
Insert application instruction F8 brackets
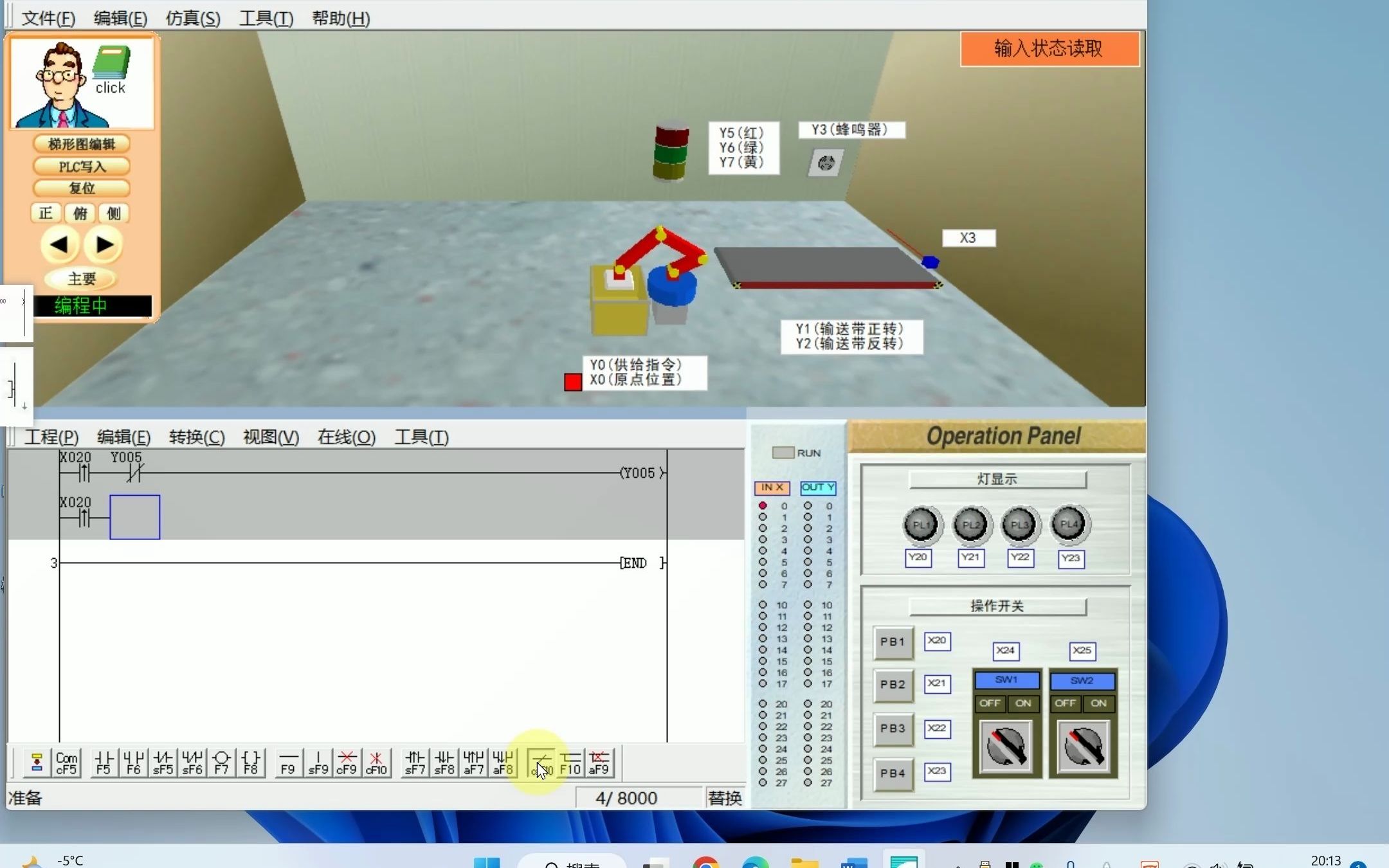click(x=251, y=763)
